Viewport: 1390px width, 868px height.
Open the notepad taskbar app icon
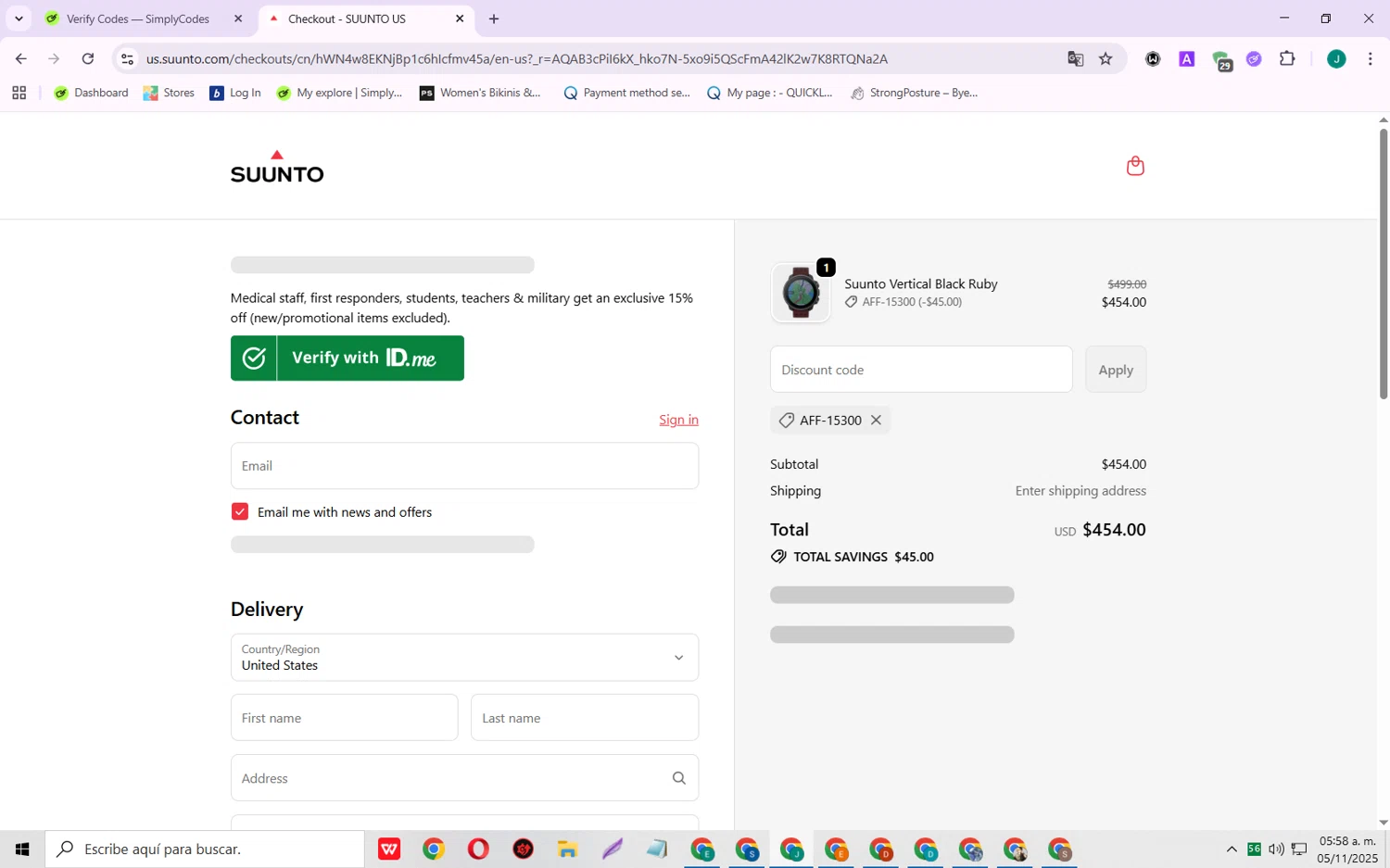pyautogui.click(x=656, y=849)
